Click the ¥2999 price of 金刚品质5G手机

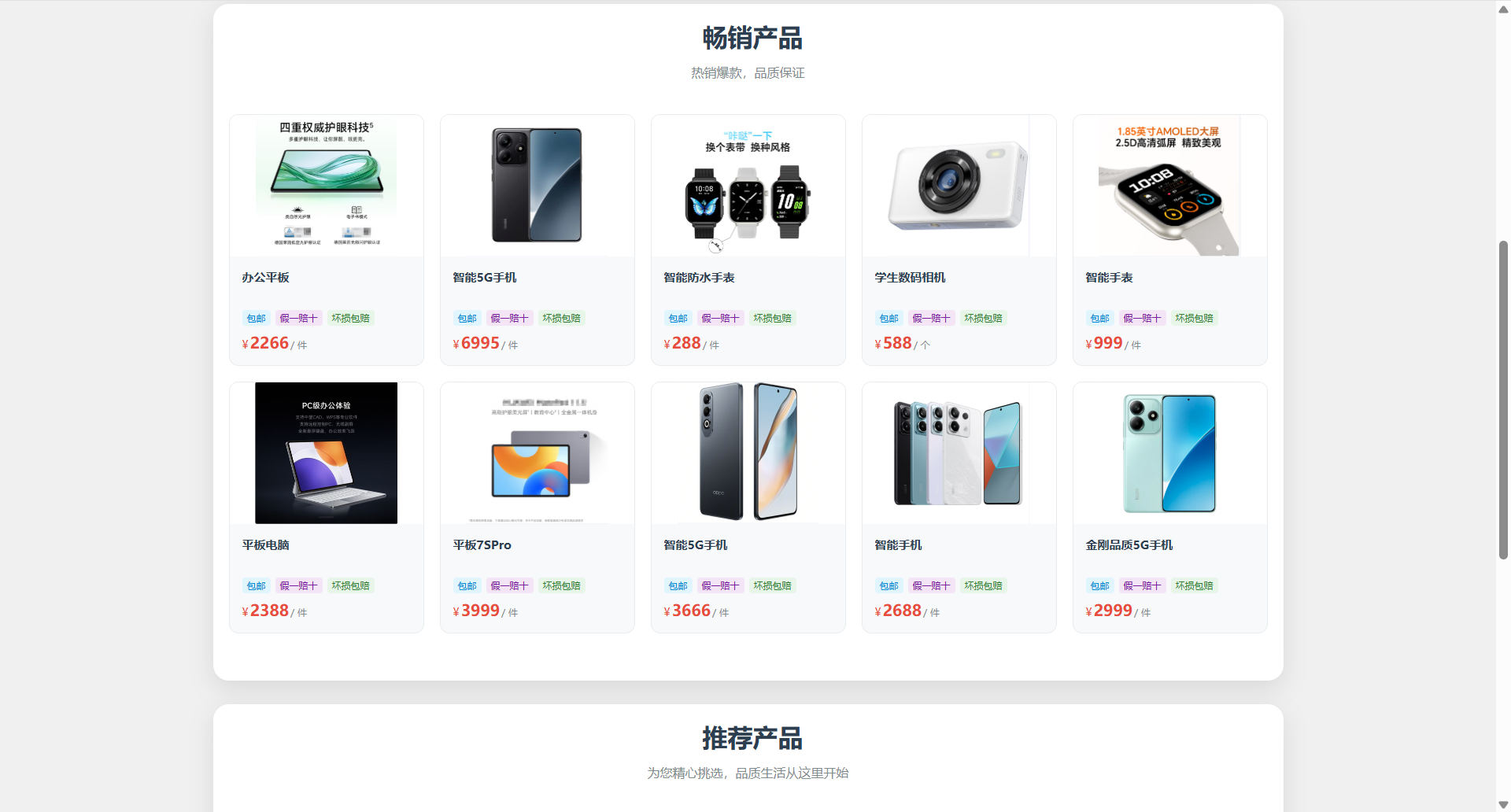point(1109,611)
